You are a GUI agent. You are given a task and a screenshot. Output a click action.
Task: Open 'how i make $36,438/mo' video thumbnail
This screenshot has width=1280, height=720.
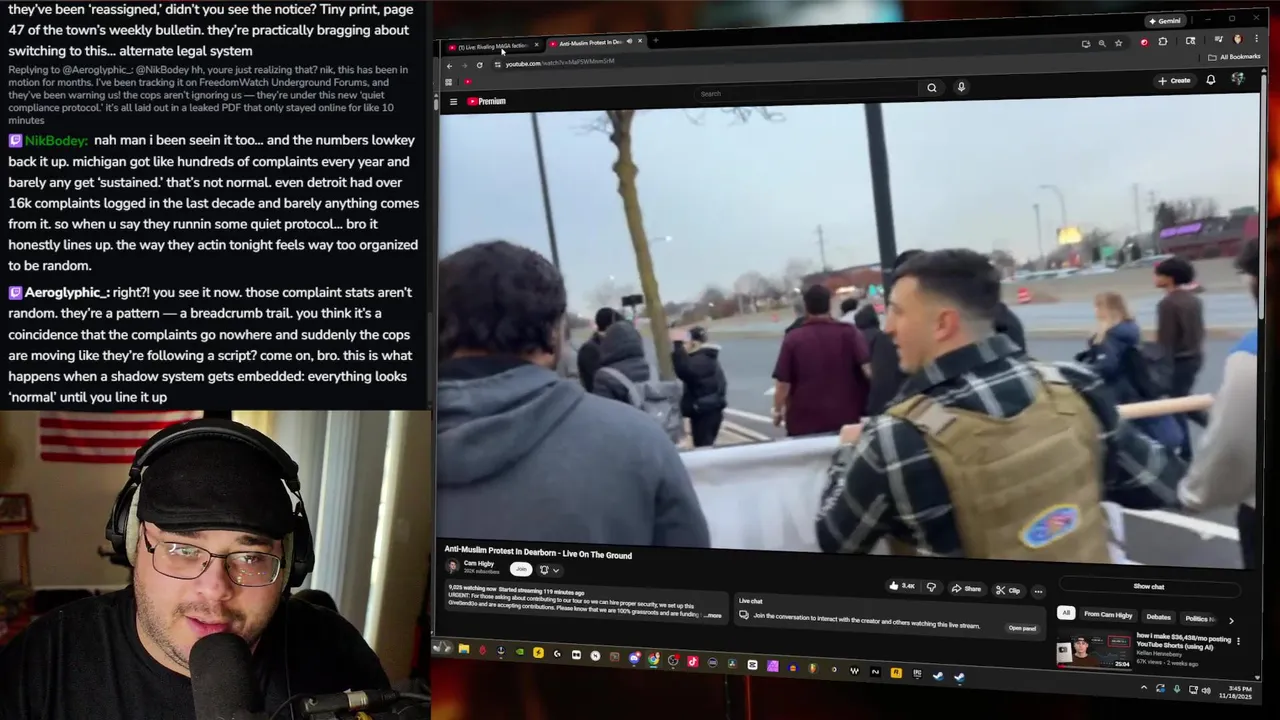click(x=1094, y=649)
